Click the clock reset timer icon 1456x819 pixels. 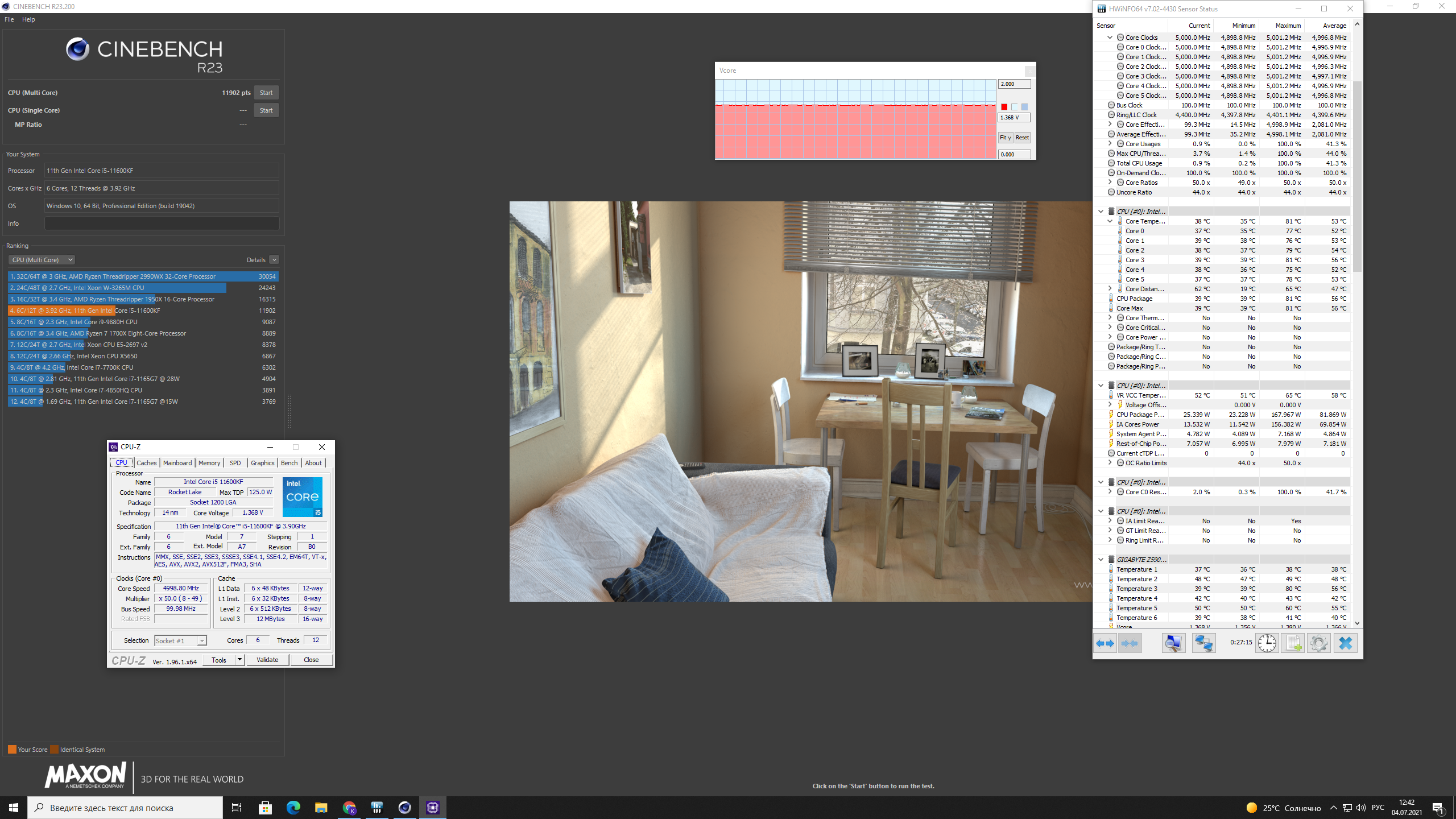(x=1267, y=643)
